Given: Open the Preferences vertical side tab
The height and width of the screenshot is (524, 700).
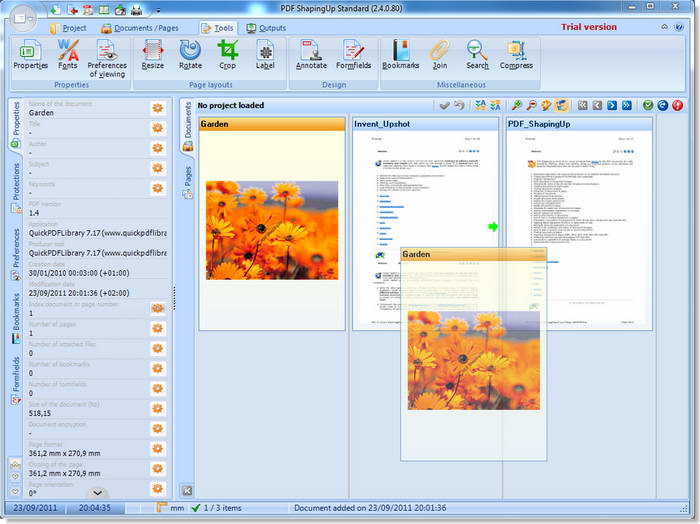Looking at the screenshot, I should coord(16,254).
